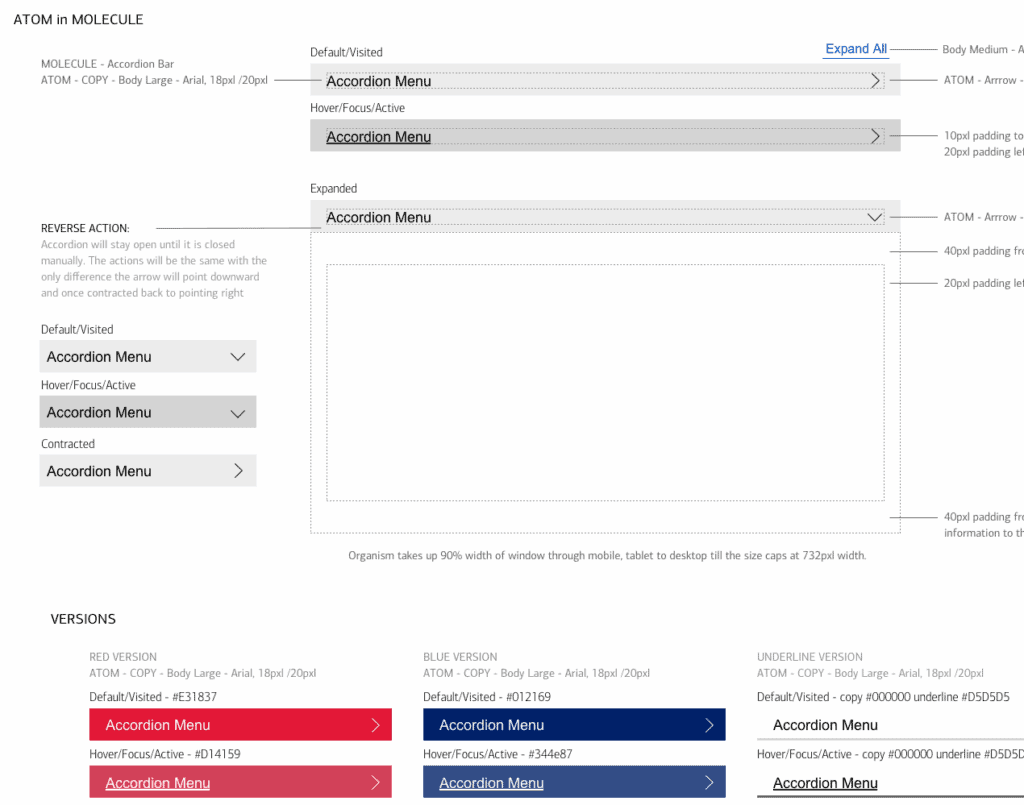Screen dimensions: 1024x805
Task: Select the red Hover/Focus/Active accordion bar
Action: tap(240, 782)
